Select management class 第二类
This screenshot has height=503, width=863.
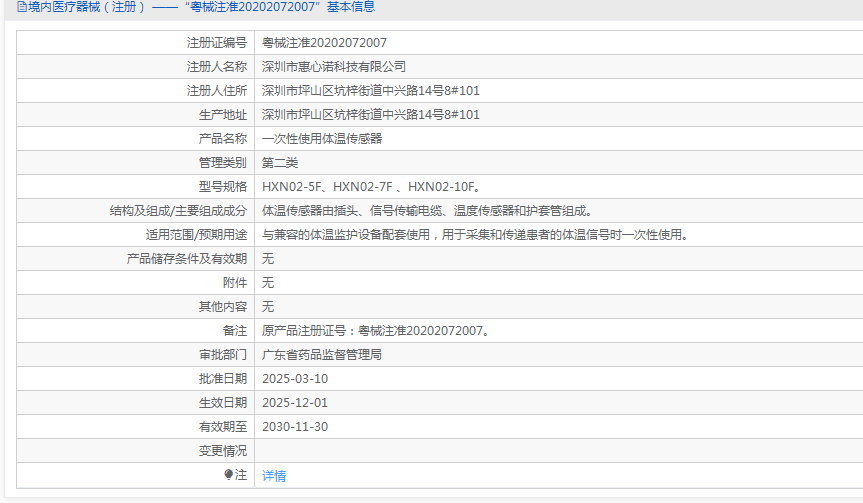point(280,163)
